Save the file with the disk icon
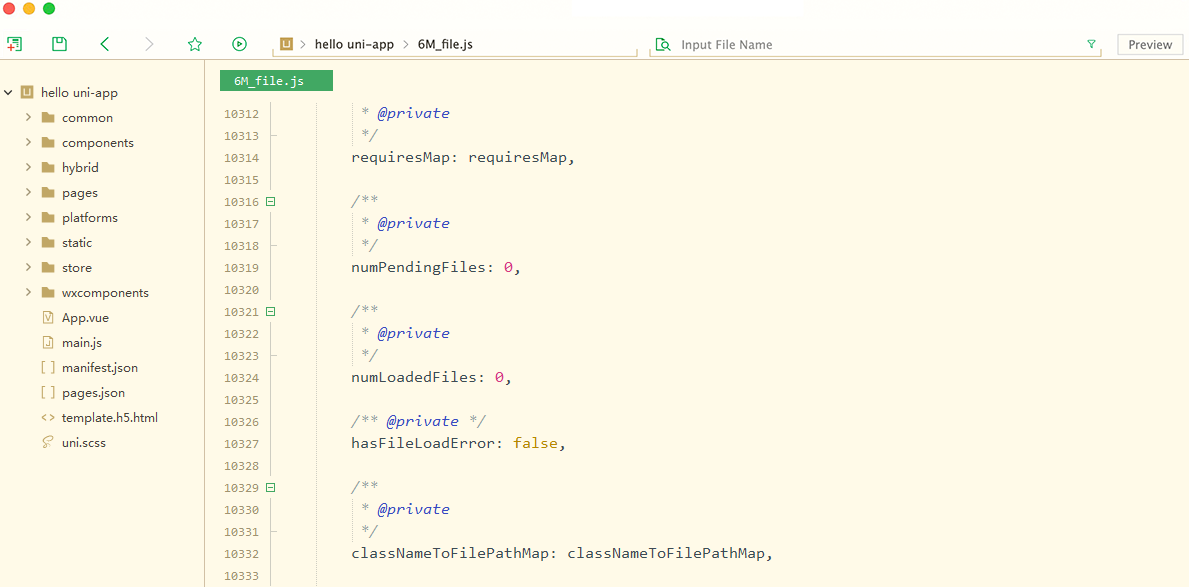1189x587 pixels. [59, 44]
